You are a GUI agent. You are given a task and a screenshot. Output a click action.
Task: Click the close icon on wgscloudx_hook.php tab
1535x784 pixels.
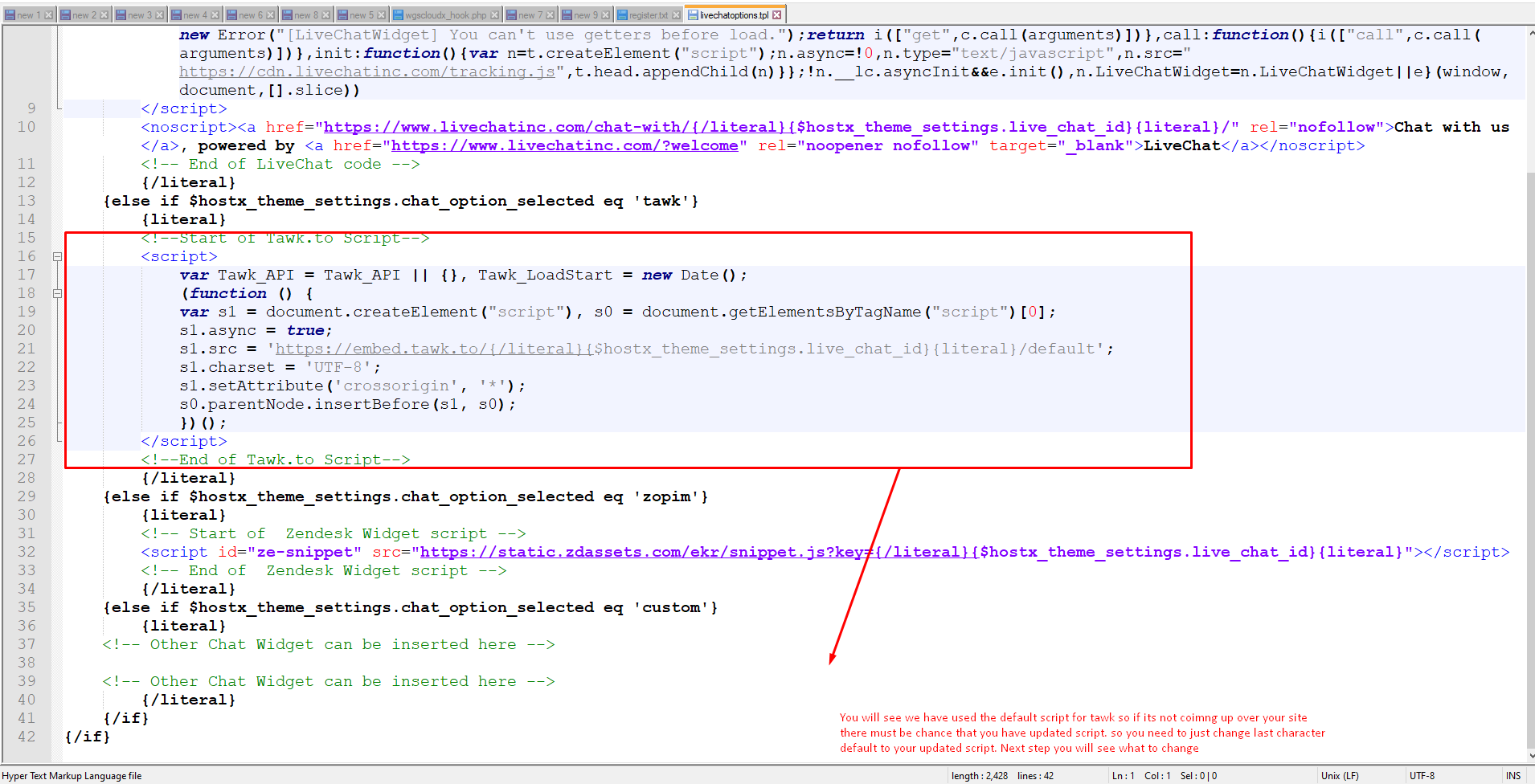495,15
